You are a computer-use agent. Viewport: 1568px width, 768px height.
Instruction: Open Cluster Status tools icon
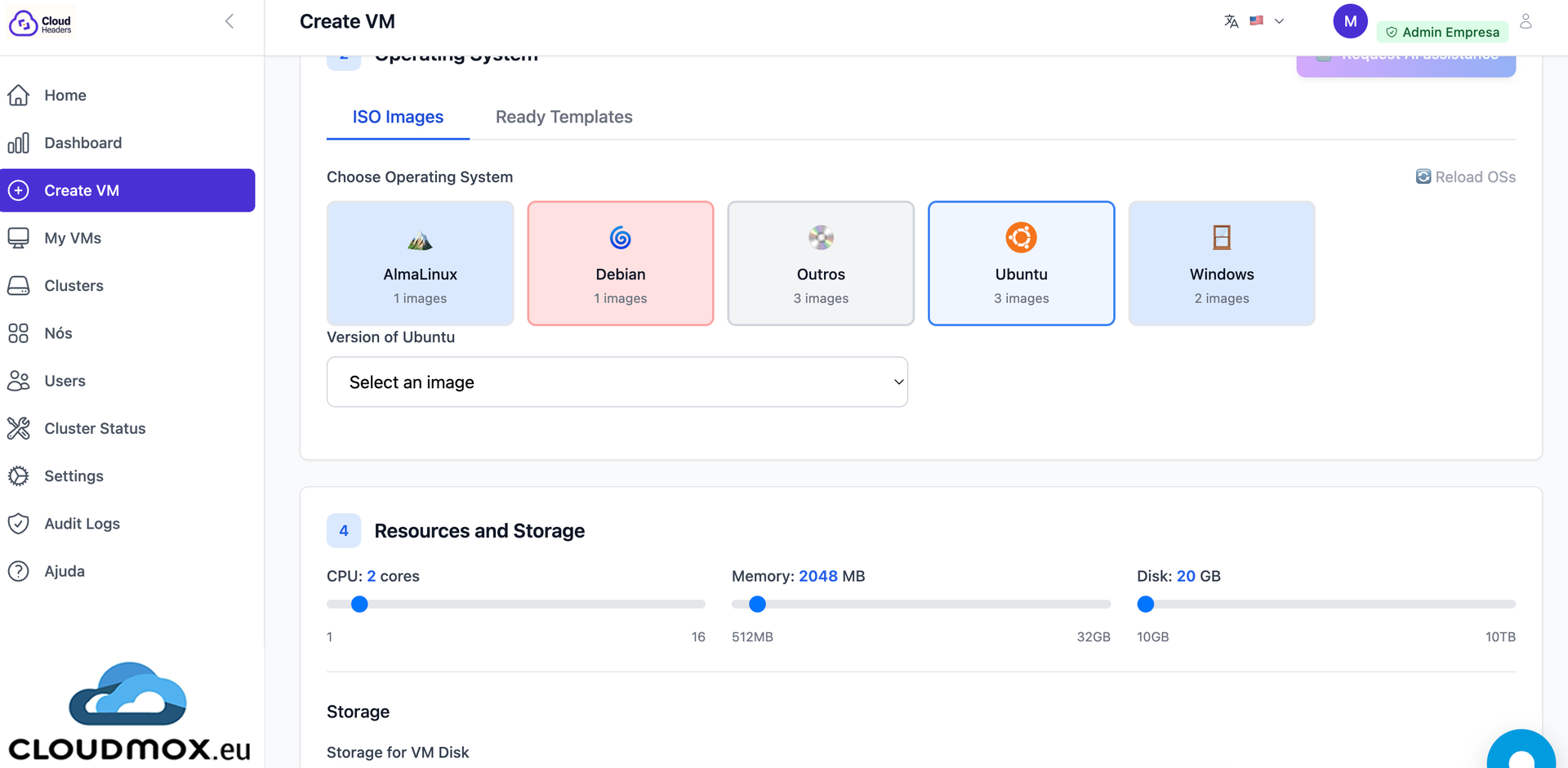[19, 428]
